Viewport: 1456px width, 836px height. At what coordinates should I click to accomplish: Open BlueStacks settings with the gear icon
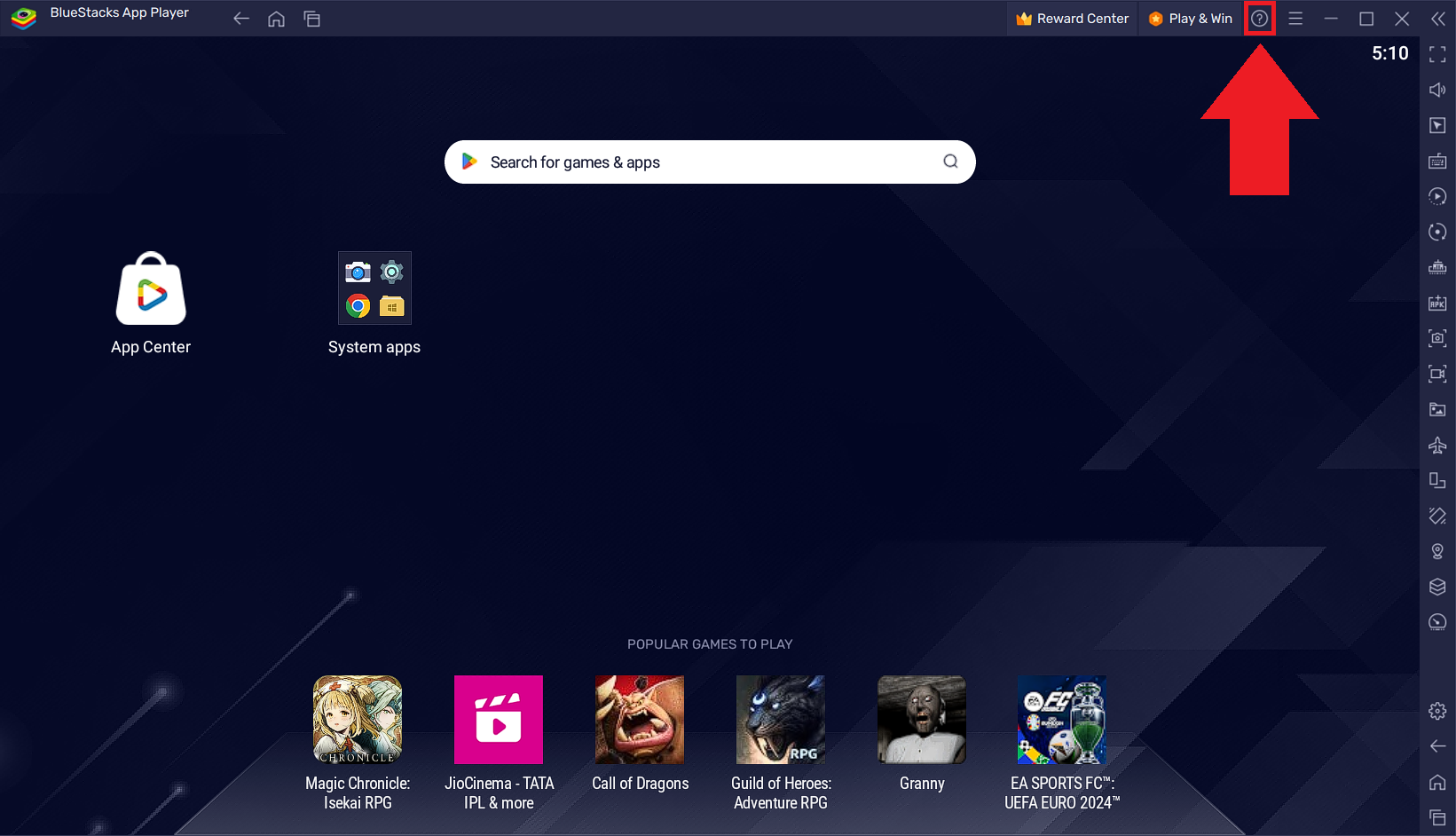(x=1437, y=711)
